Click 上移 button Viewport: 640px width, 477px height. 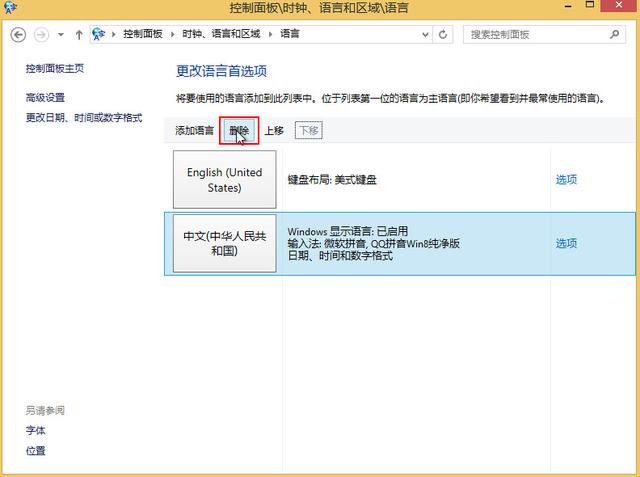coord(274,131)
